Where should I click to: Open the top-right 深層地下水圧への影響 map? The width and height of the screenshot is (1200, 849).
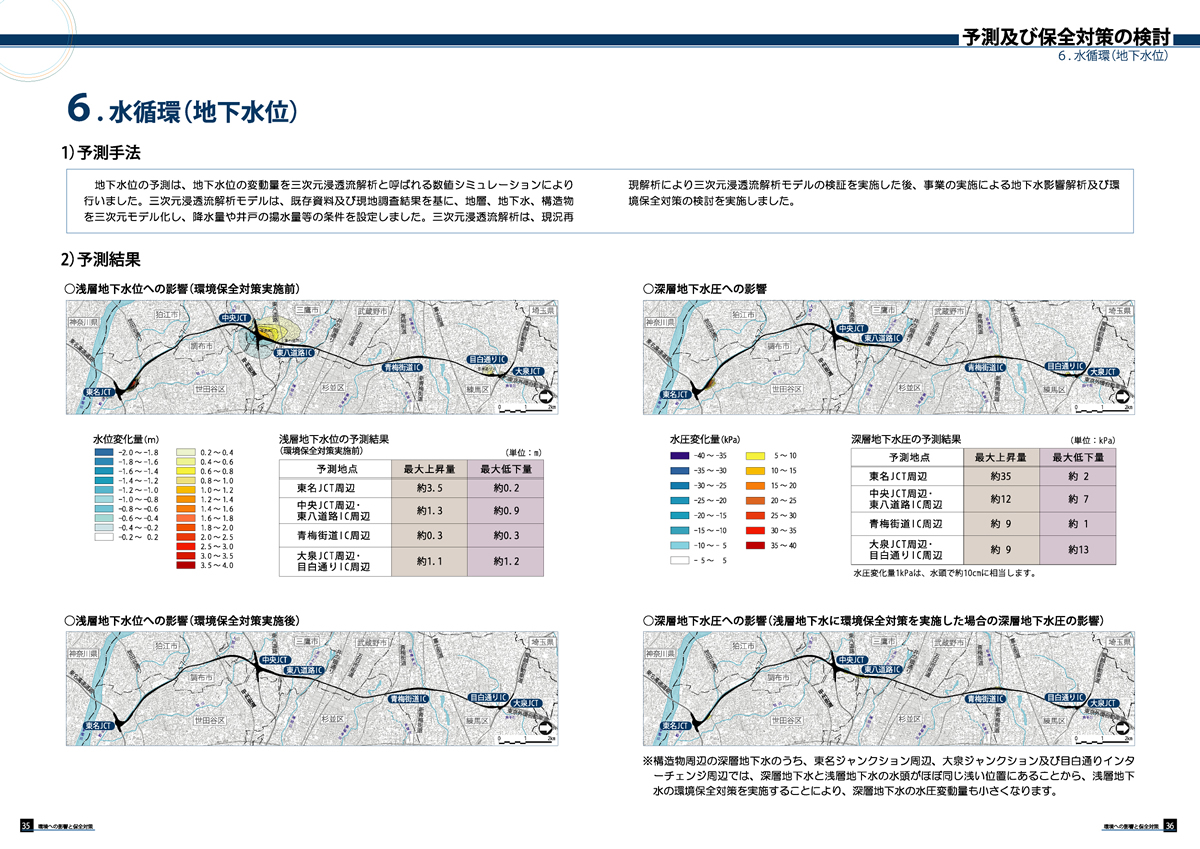[x=889, y=359]
